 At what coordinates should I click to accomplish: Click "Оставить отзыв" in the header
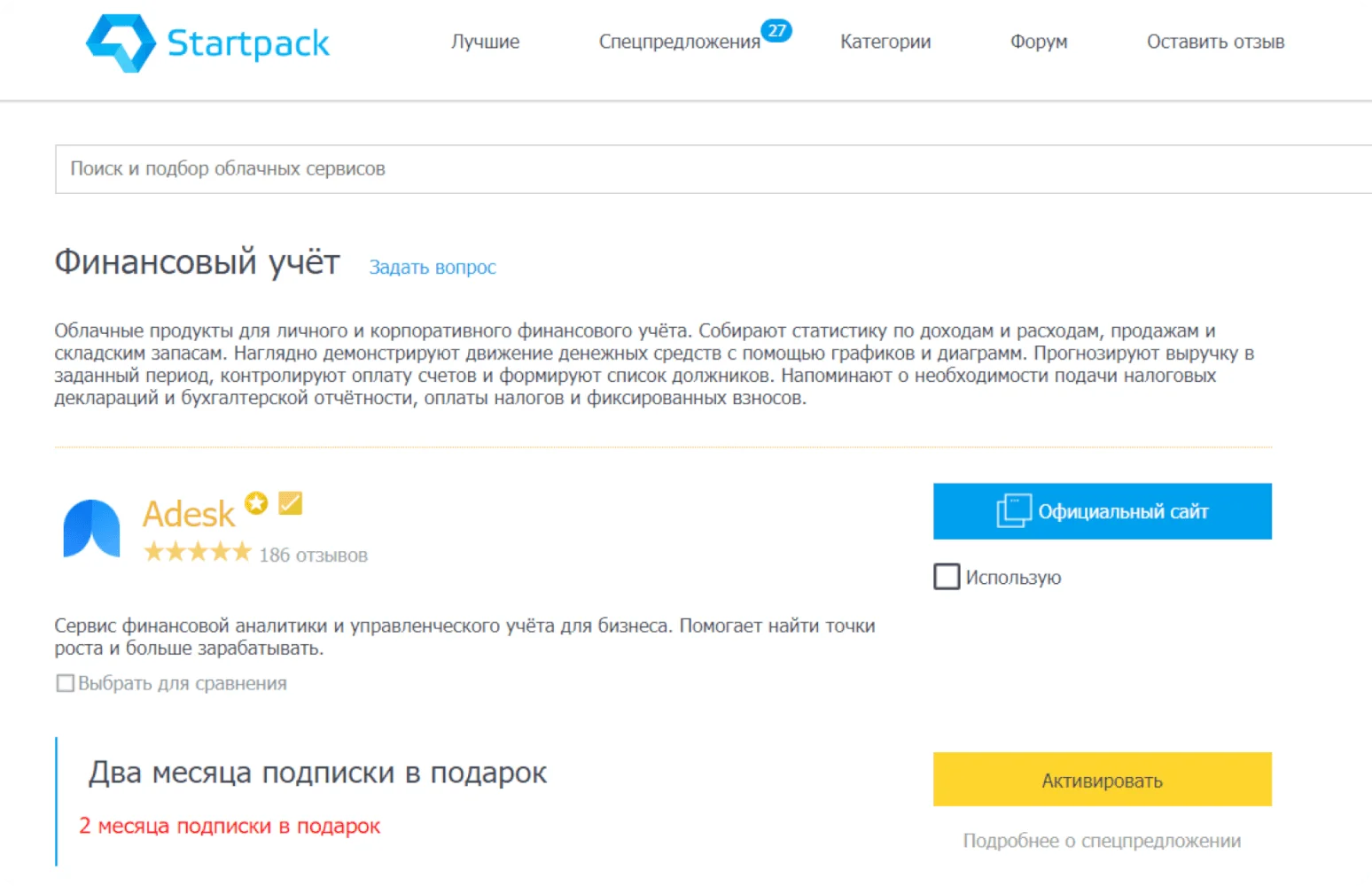coord(1215,42)
